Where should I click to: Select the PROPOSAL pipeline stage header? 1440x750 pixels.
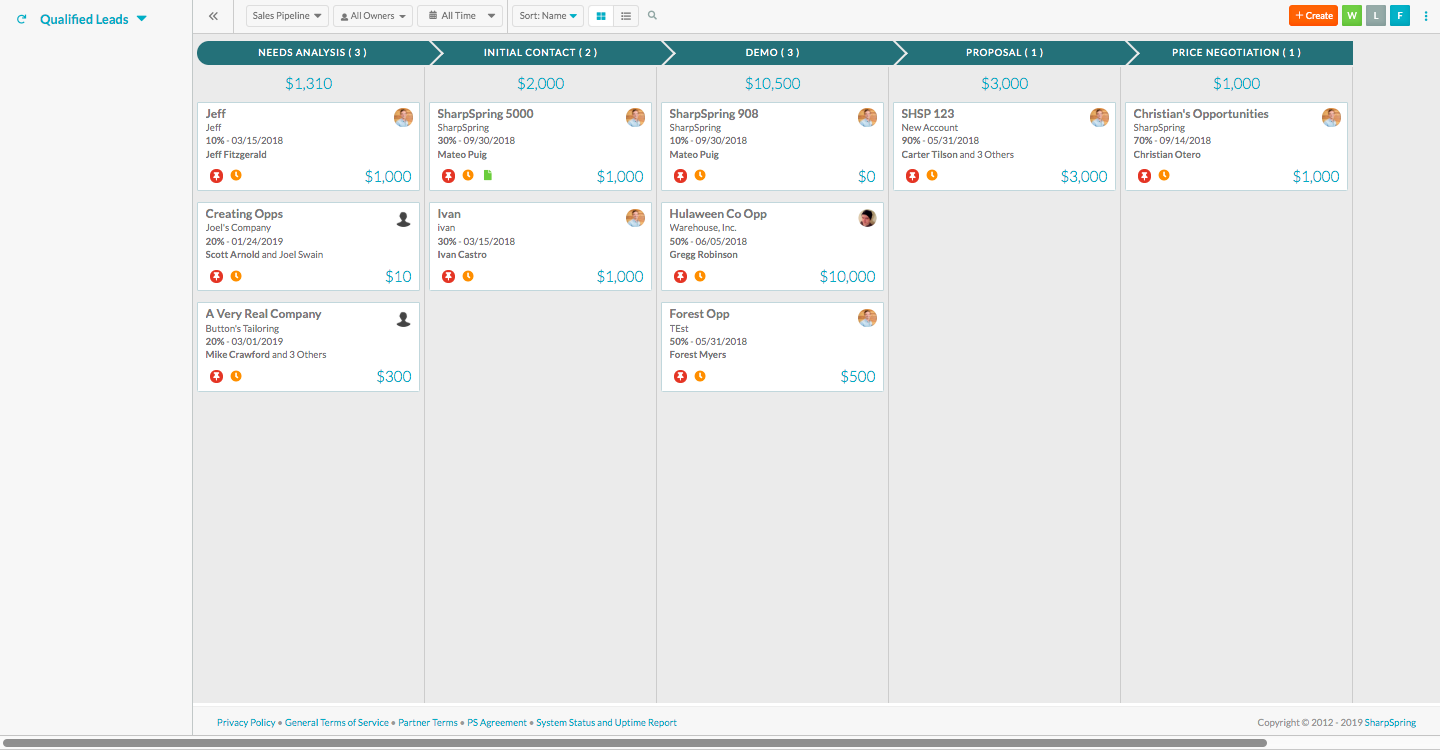[1004, 52]
